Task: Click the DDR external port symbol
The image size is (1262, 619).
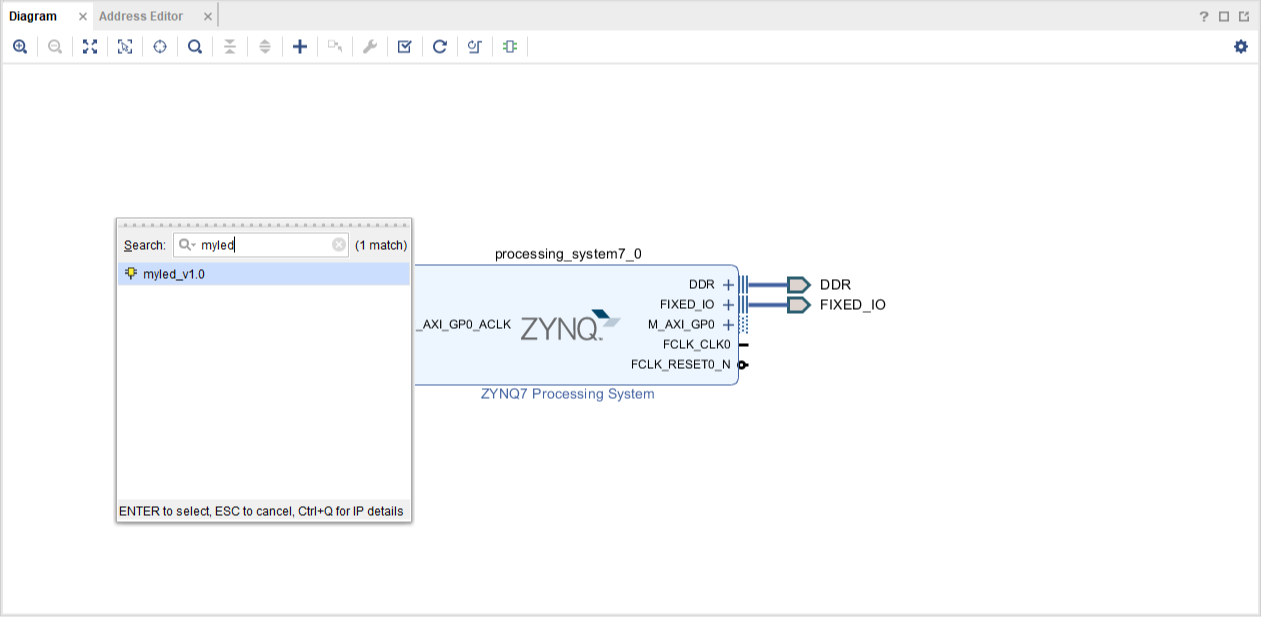Action: (798, 285)
